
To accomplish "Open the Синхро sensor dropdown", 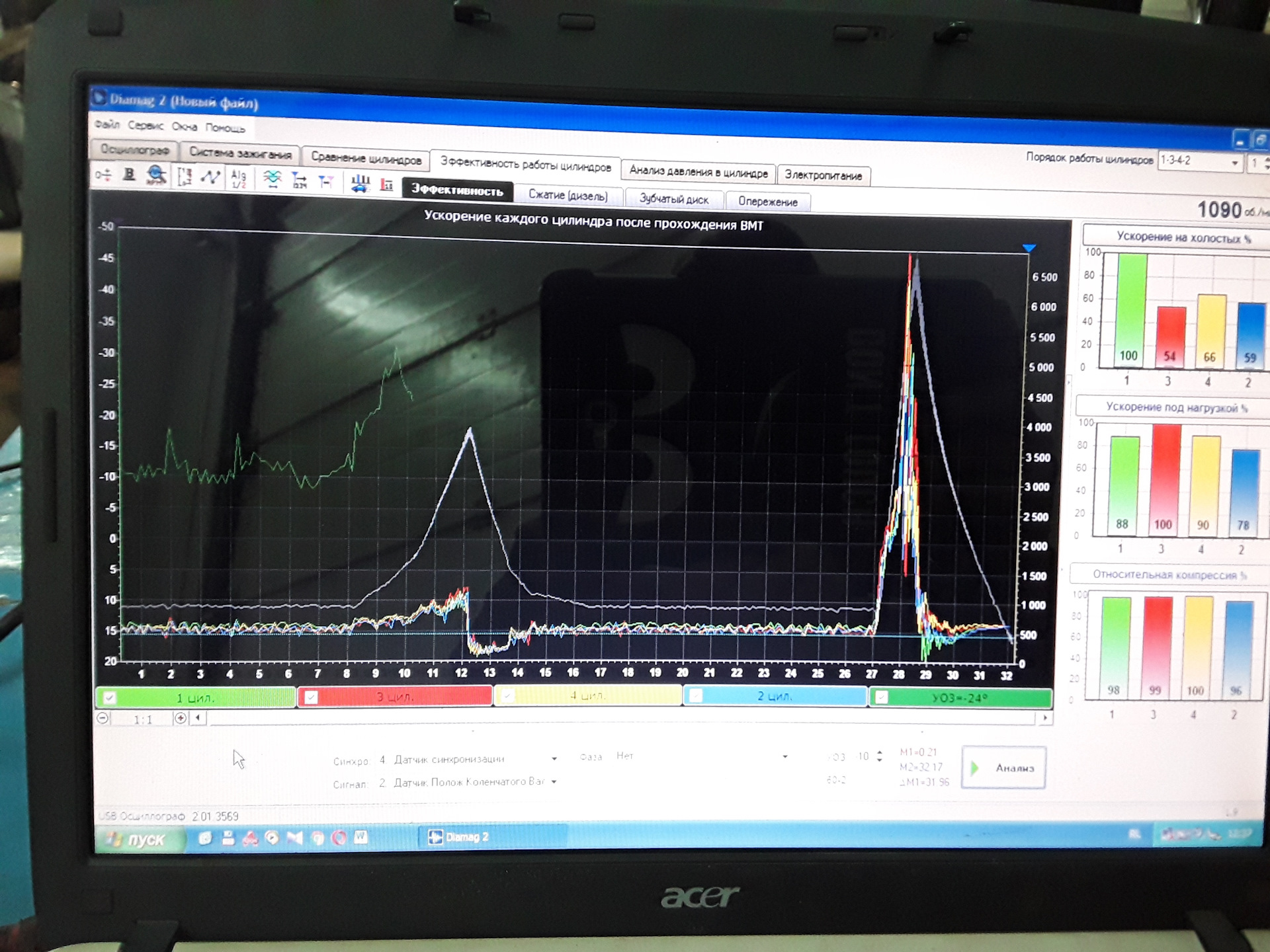I will tap(554, 758).
